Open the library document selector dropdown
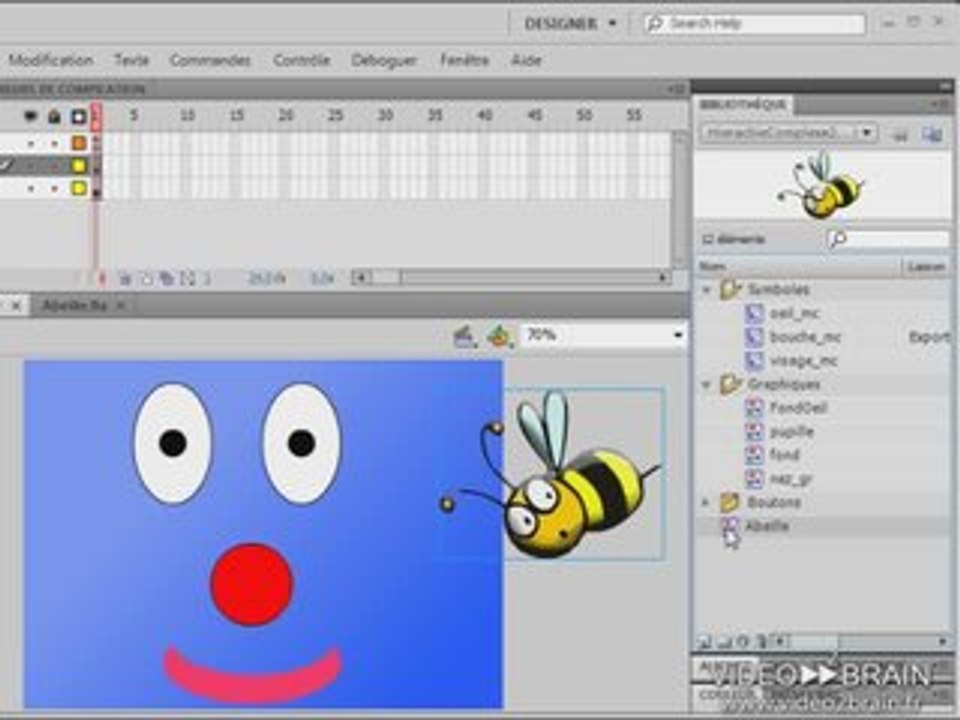 [866, 133]
